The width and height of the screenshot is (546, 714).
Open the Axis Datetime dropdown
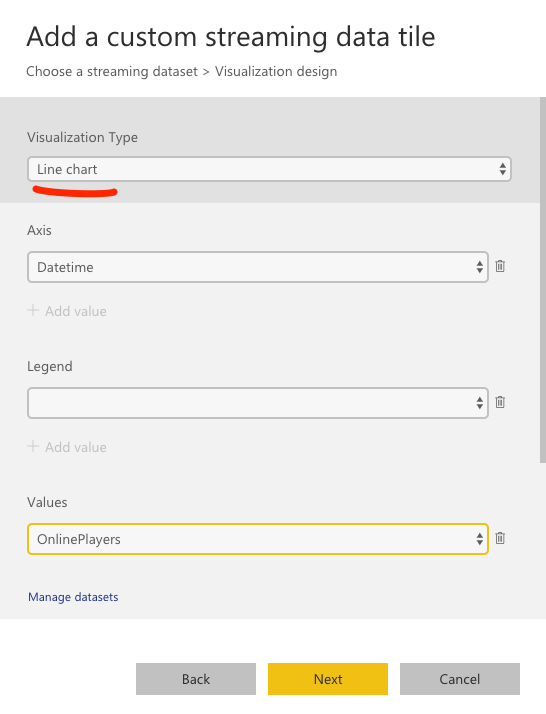(258, 267)
